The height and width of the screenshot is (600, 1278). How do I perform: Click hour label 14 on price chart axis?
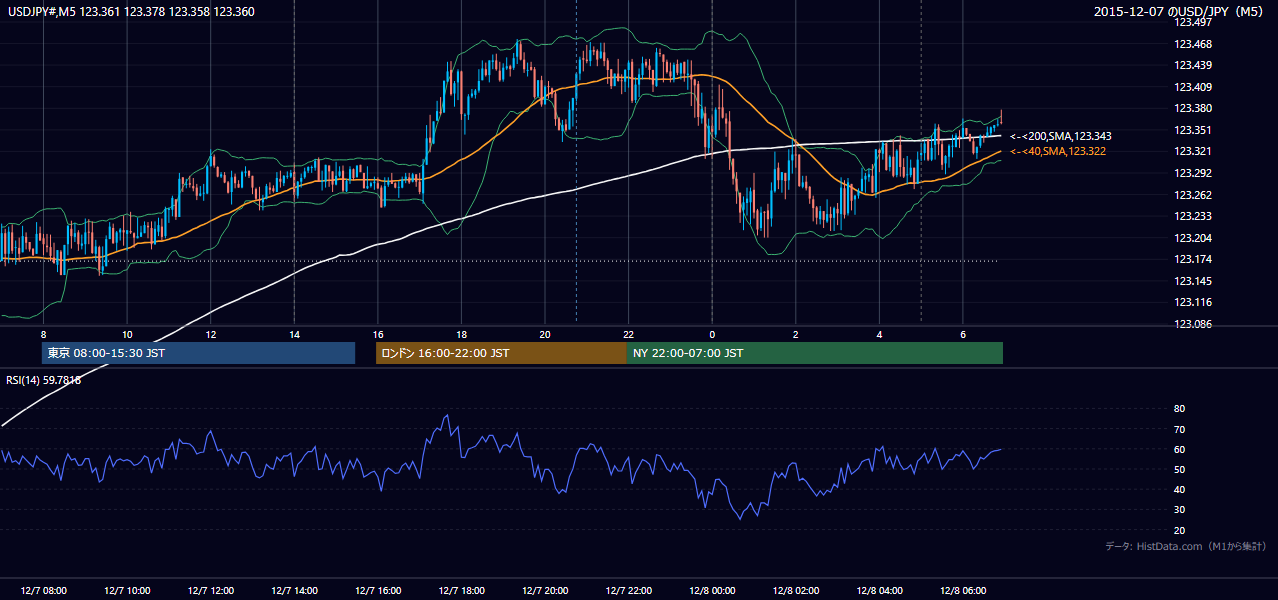point(294,334)
